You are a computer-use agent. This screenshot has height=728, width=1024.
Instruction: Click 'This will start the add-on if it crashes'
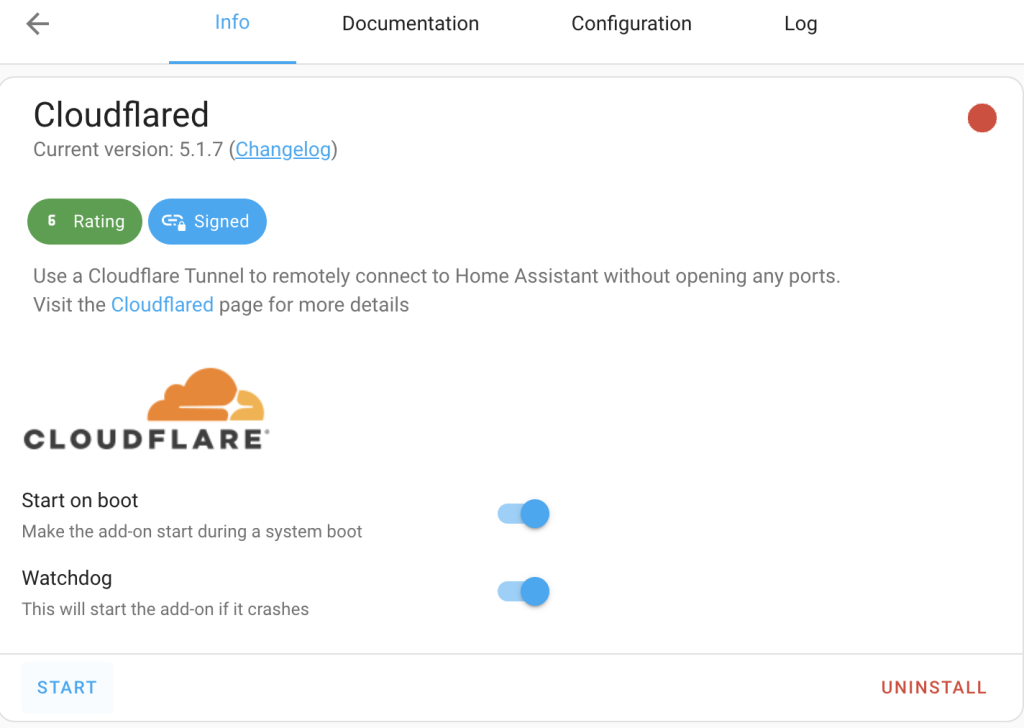tap(165, 609)
